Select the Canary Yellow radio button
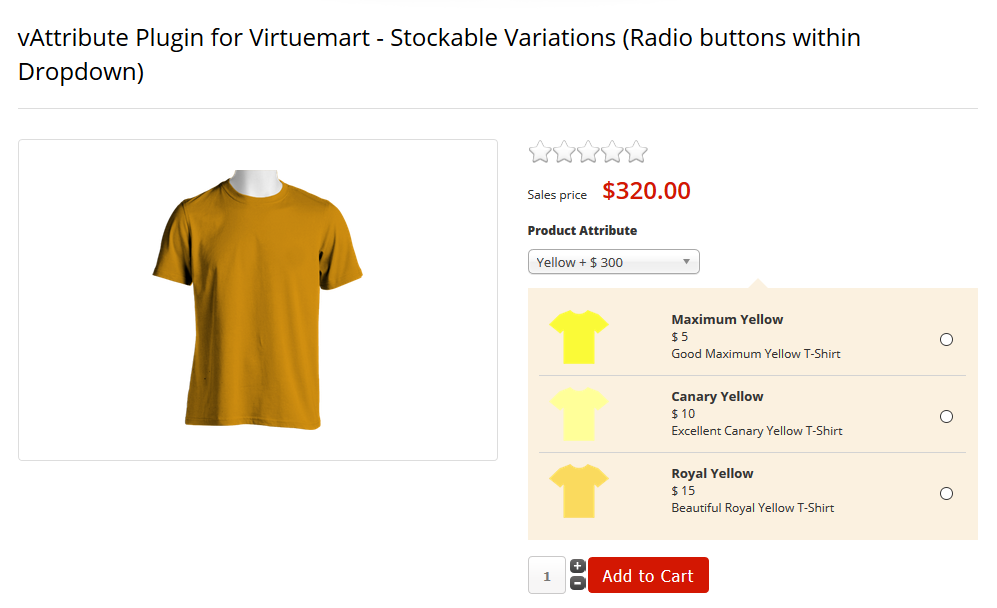This screenshot has height=608, width=997. (x=946, y=417)
